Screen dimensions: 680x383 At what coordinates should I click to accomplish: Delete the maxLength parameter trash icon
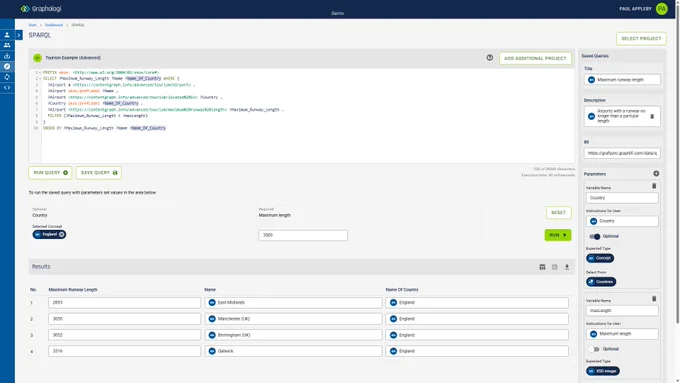(654, 298)
